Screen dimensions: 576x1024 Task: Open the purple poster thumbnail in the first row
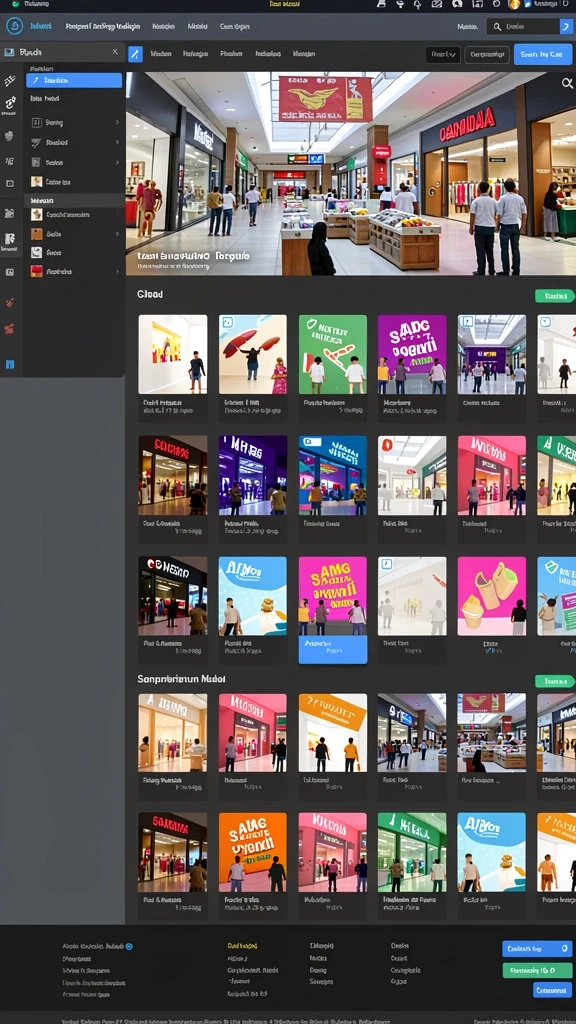tap(412, 355)
